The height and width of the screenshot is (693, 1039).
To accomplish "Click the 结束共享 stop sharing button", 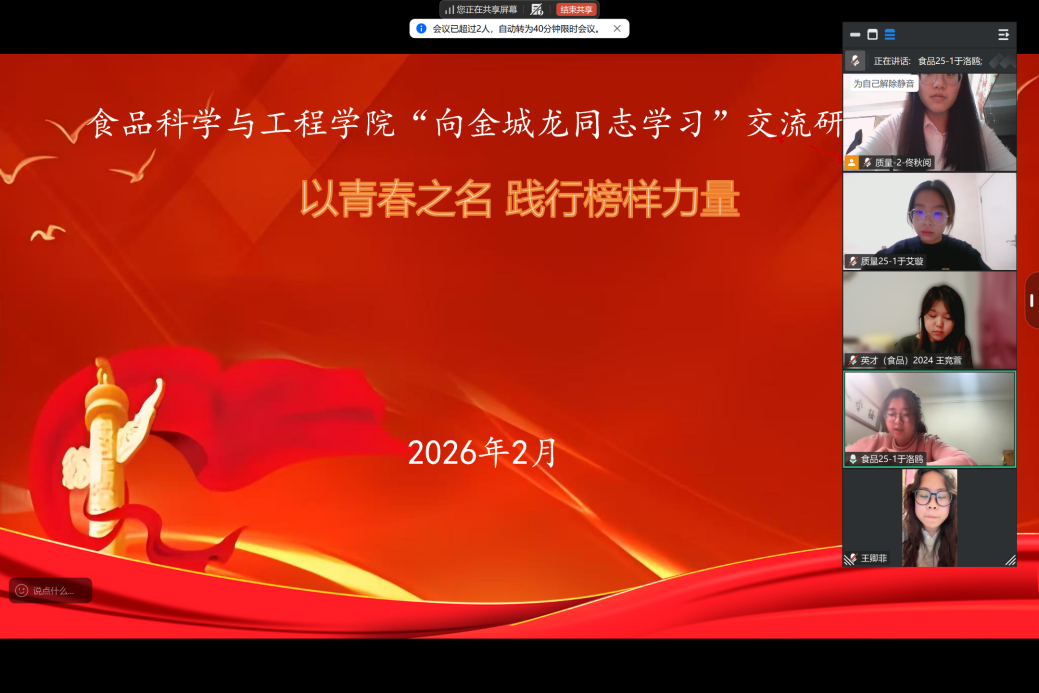I will [576, 9].
